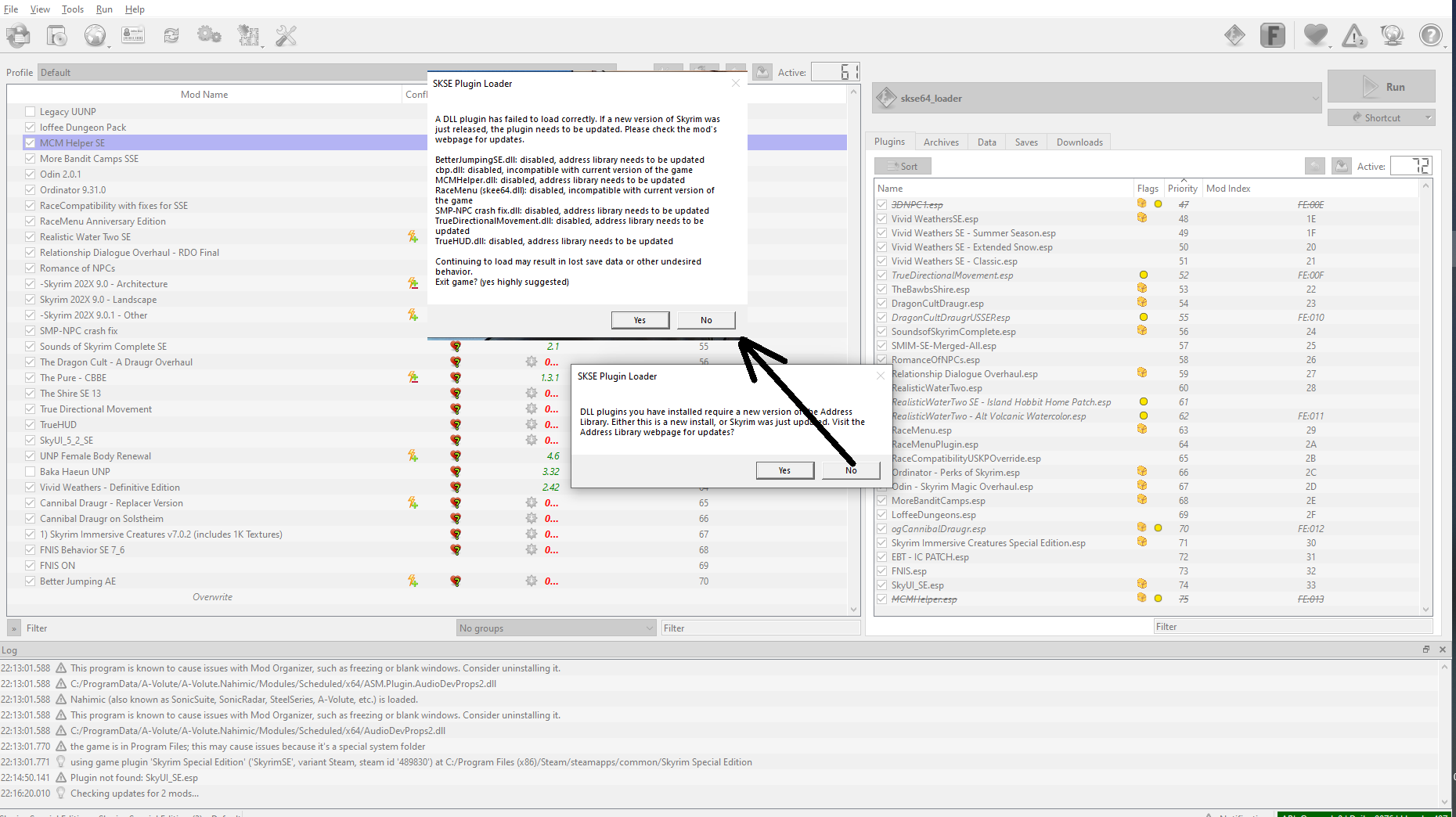The height and width of the screenshot is (817, 1456).
Task: Click No in the Address Library dialog
Action: coord(851,470)
